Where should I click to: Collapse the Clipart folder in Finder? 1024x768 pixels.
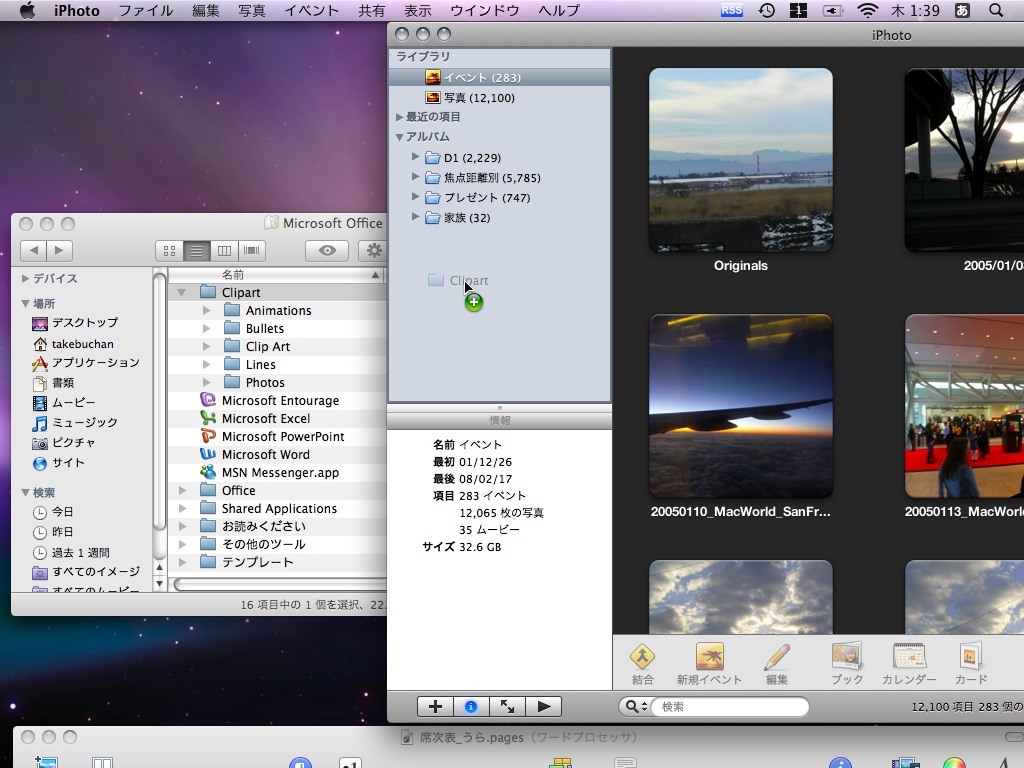tap(182, 293)
